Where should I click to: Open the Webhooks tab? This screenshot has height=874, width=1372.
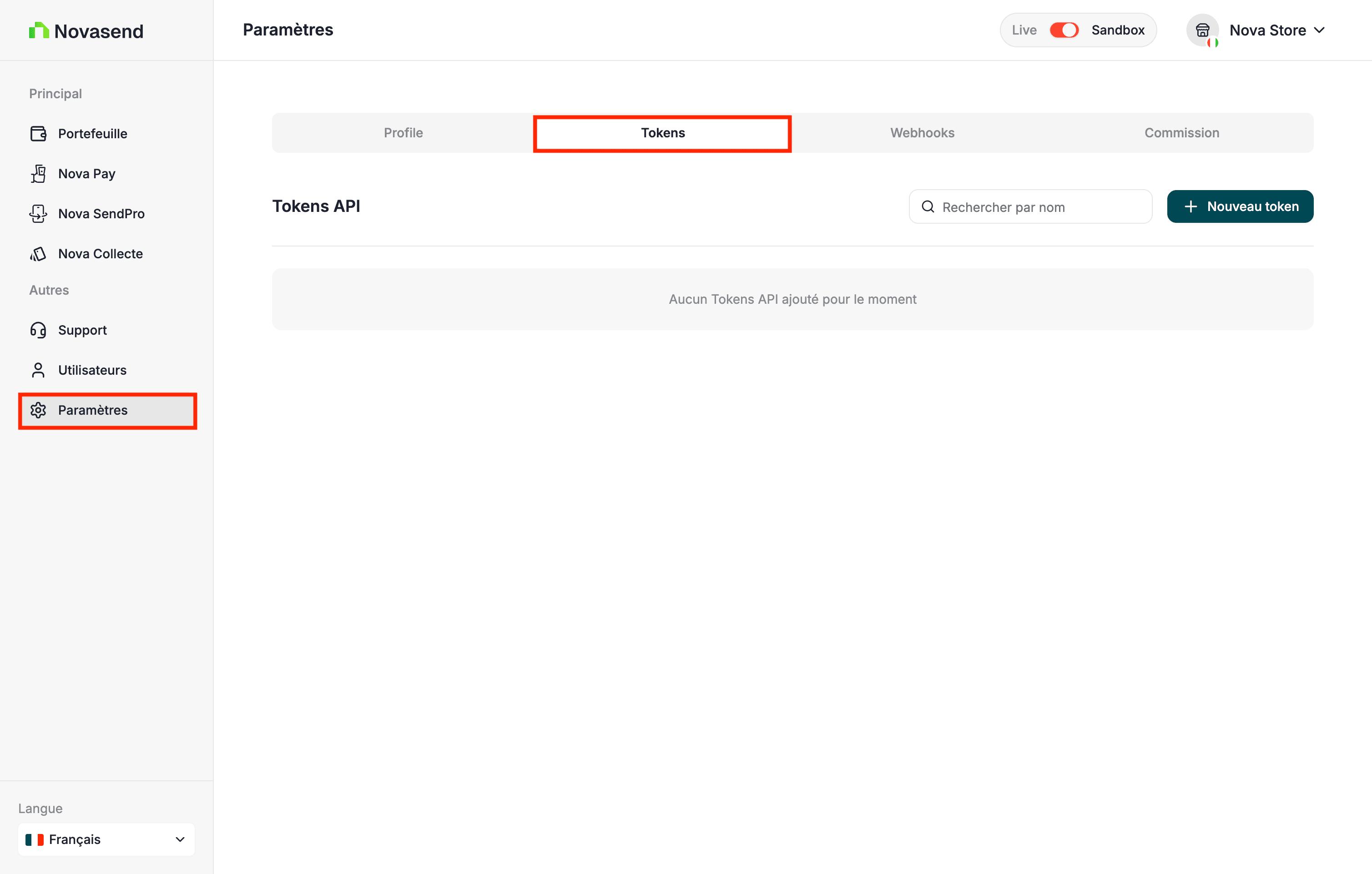(x=923, y=133)
